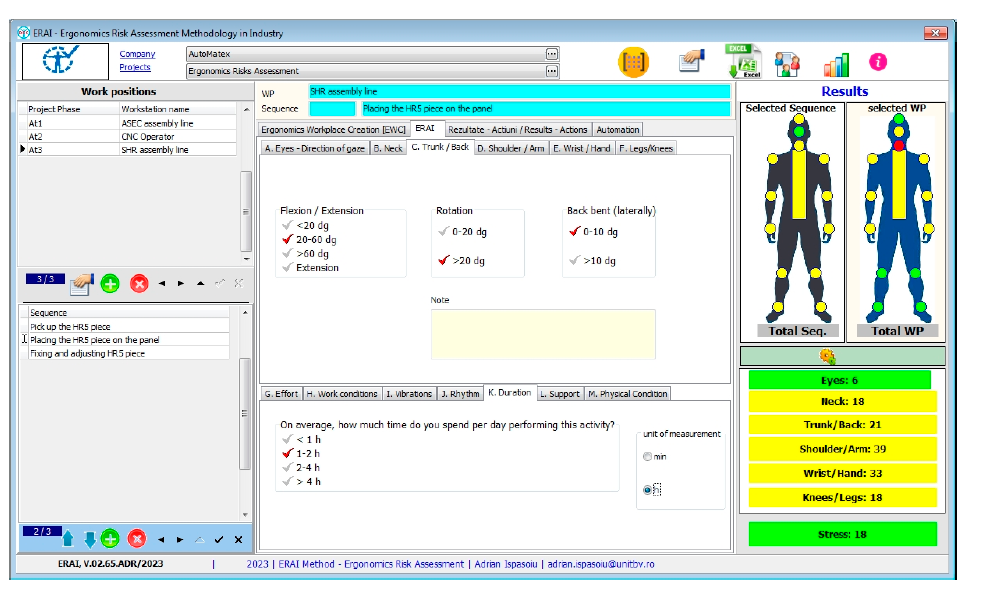Click inside the Note text field
The width and height of the screenshot is (984, 592).
point(543,334)
